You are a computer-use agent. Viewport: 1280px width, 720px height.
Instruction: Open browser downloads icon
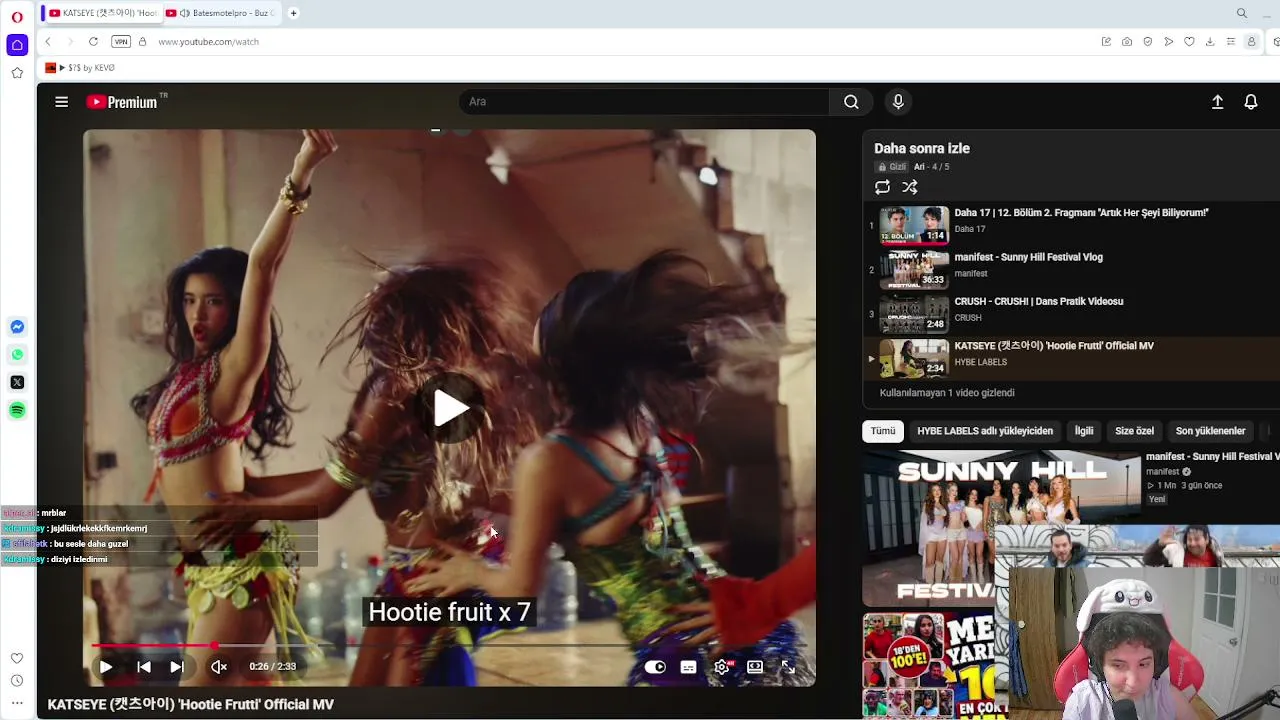[x=1210, y=42]
